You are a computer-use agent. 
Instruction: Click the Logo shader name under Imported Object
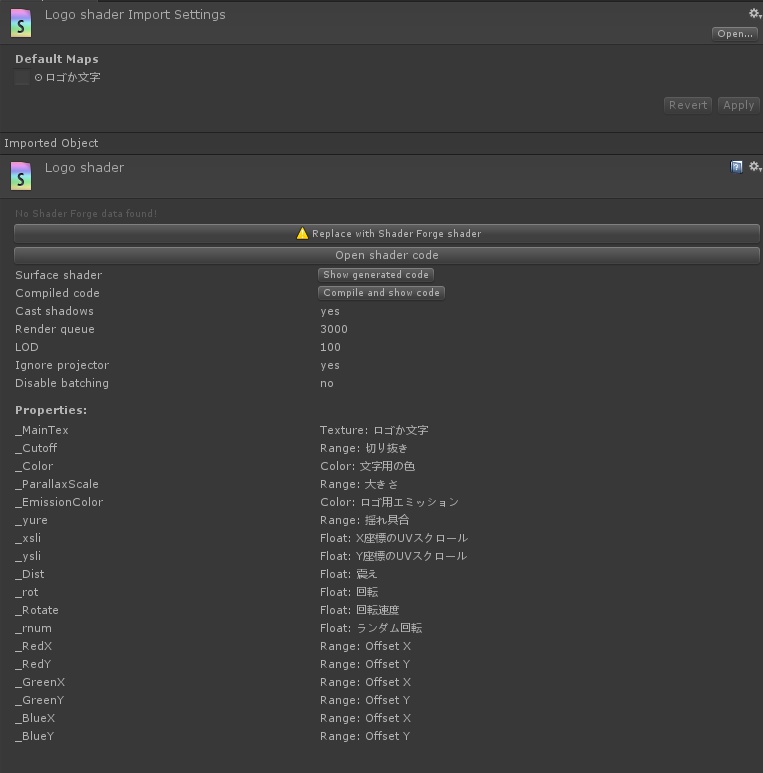(x=84, y=168)
